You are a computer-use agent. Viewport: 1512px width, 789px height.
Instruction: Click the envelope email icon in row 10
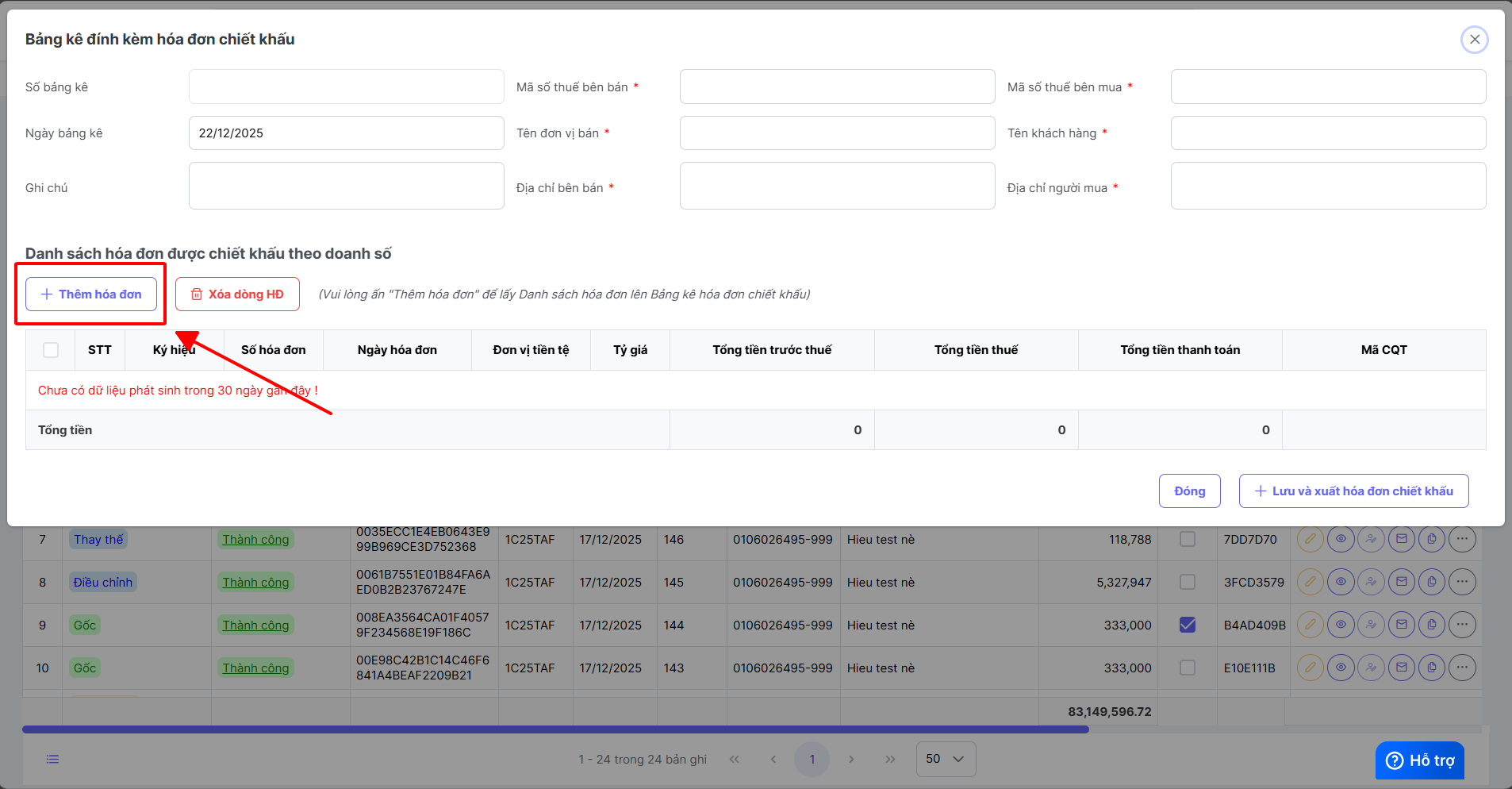click(1402, 668)
